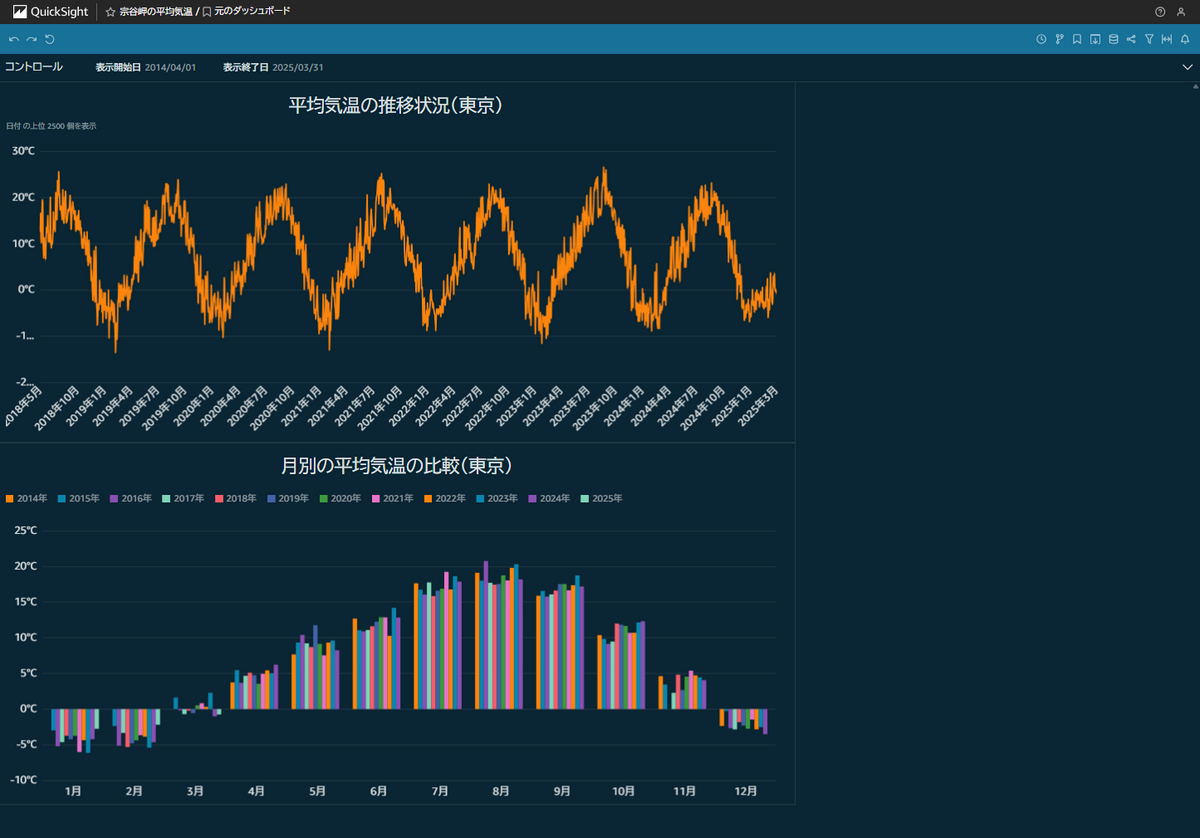
Task: Open alerts bell icon
Action: point(1185,39)
